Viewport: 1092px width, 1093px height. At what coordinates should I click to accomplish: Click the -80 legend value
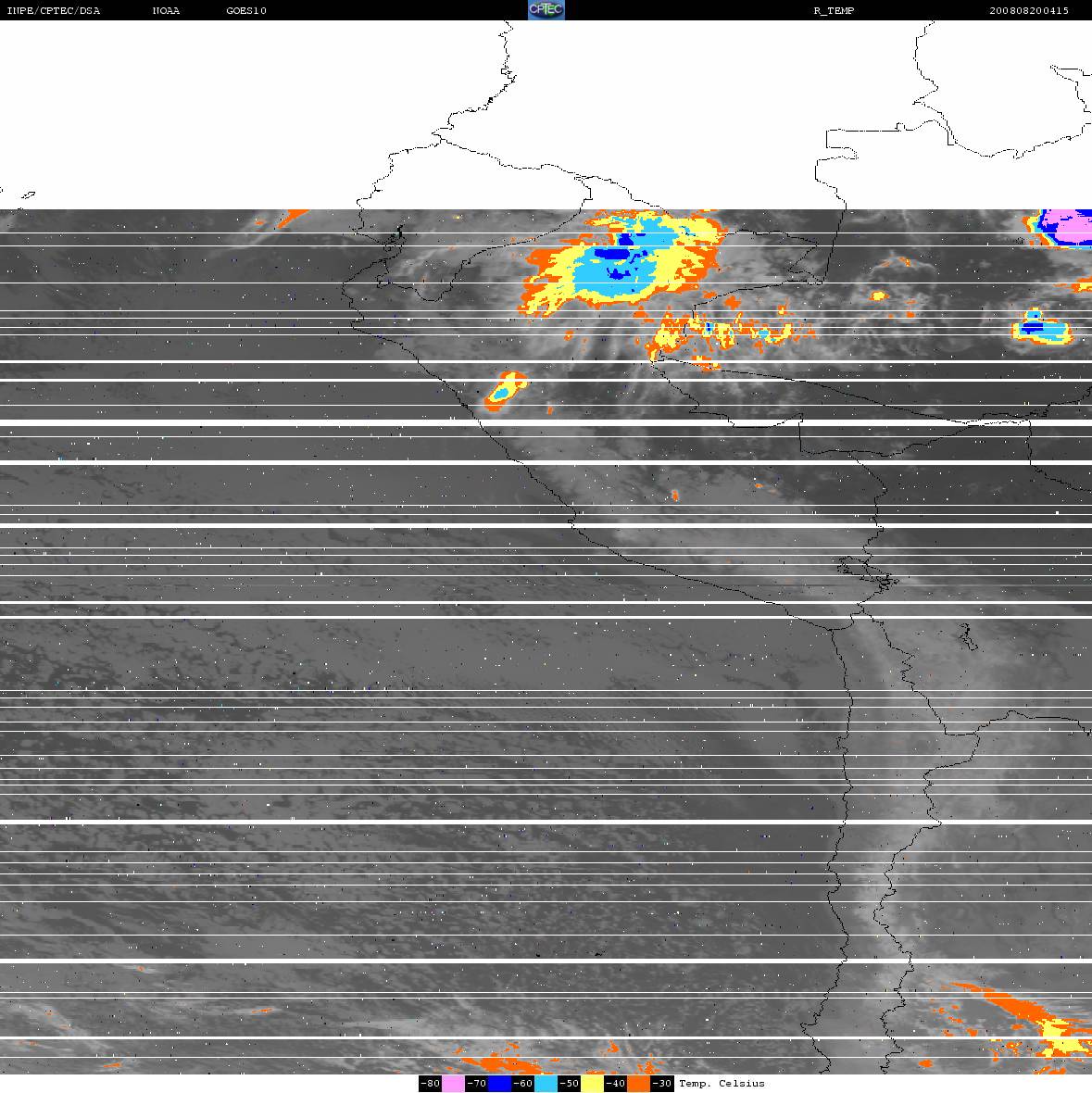[x=430, y=1083]
